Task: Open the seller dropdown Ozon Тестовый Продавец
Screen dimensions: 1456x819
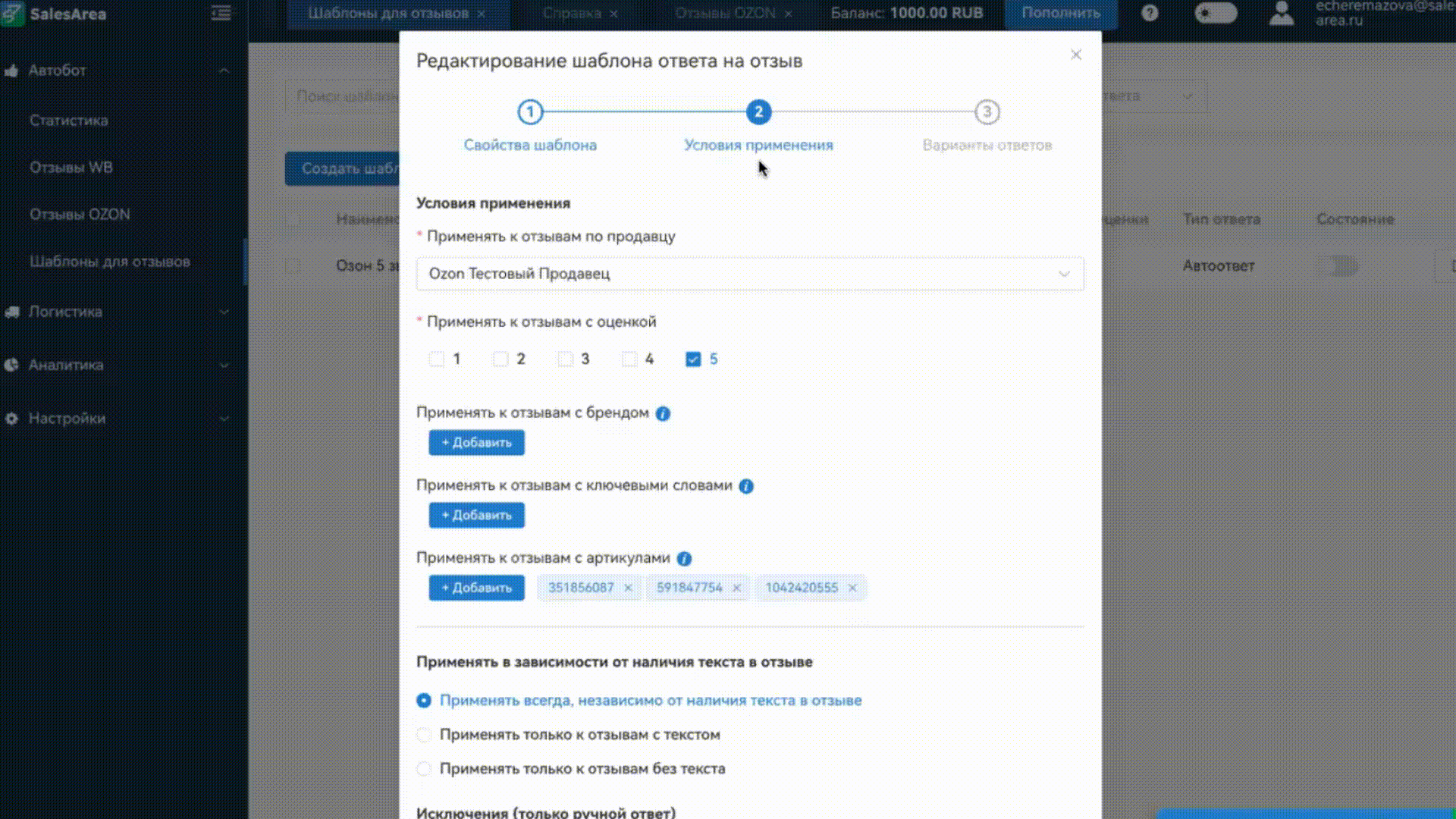Action: (x=750, y=274)
